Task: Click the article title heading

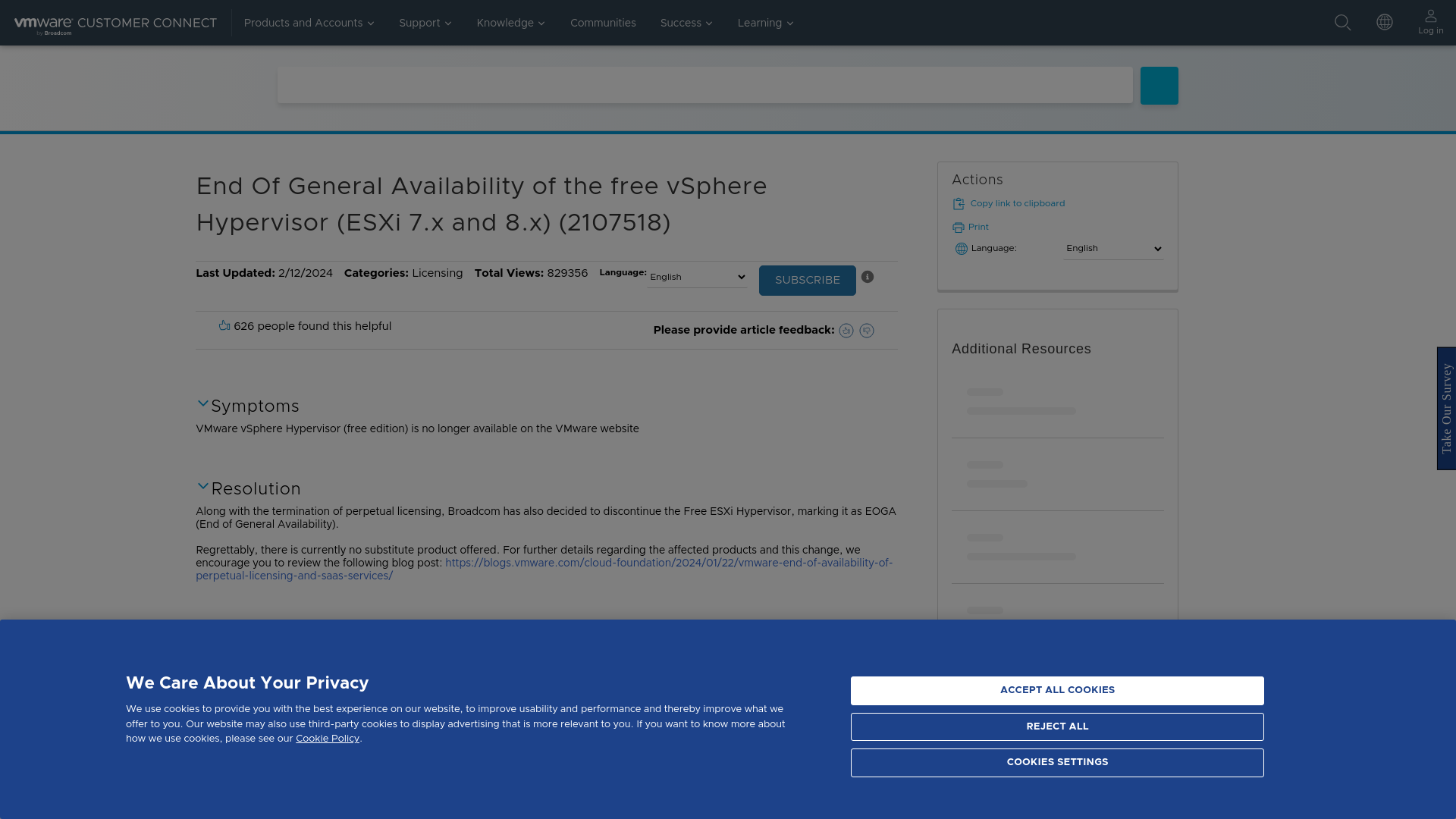Action: [x=482, y=205]
